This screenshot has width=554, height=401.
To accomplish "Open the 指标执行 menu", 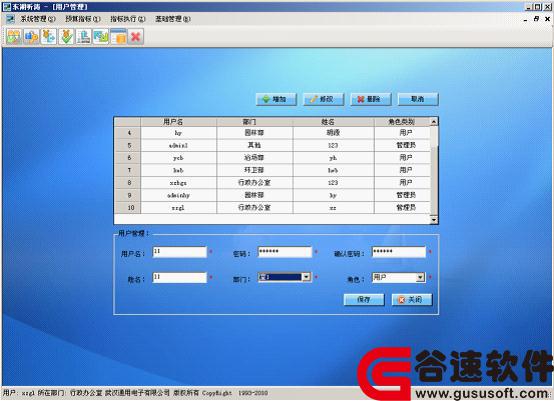I will point(128,19).
